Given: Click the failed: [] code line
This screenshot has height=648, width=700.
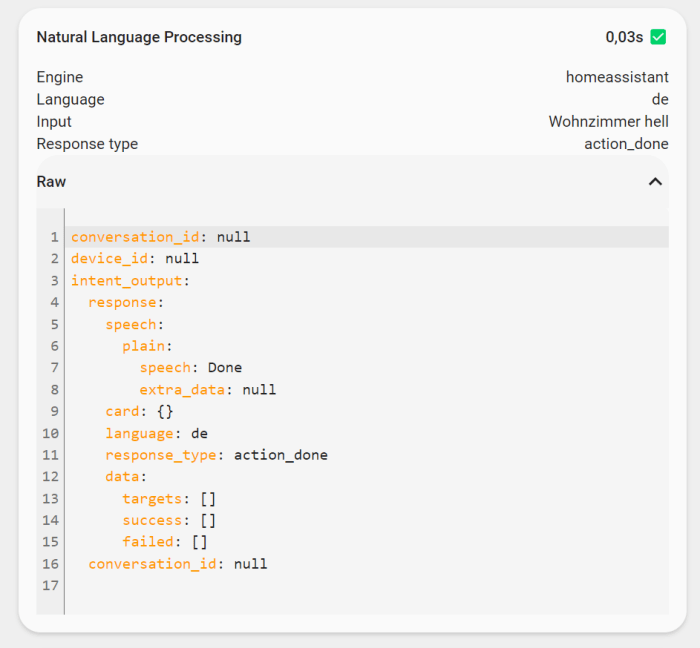Looking at the screenshot, I should [x=165, y=541].
